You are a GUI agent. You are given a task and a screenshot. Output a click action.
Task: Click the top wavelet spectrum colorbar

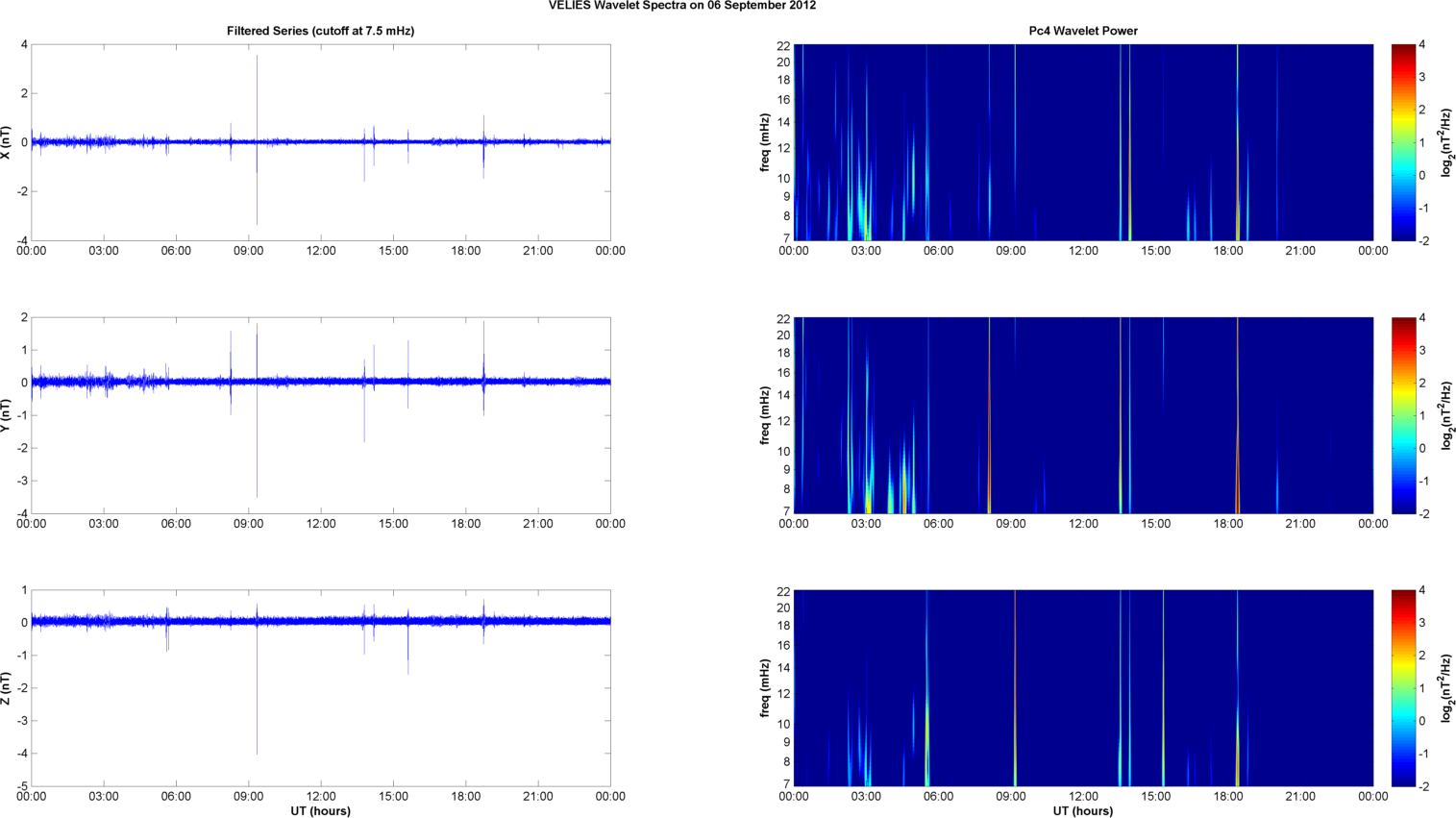pyautogui.click(x=1403, y=142)
